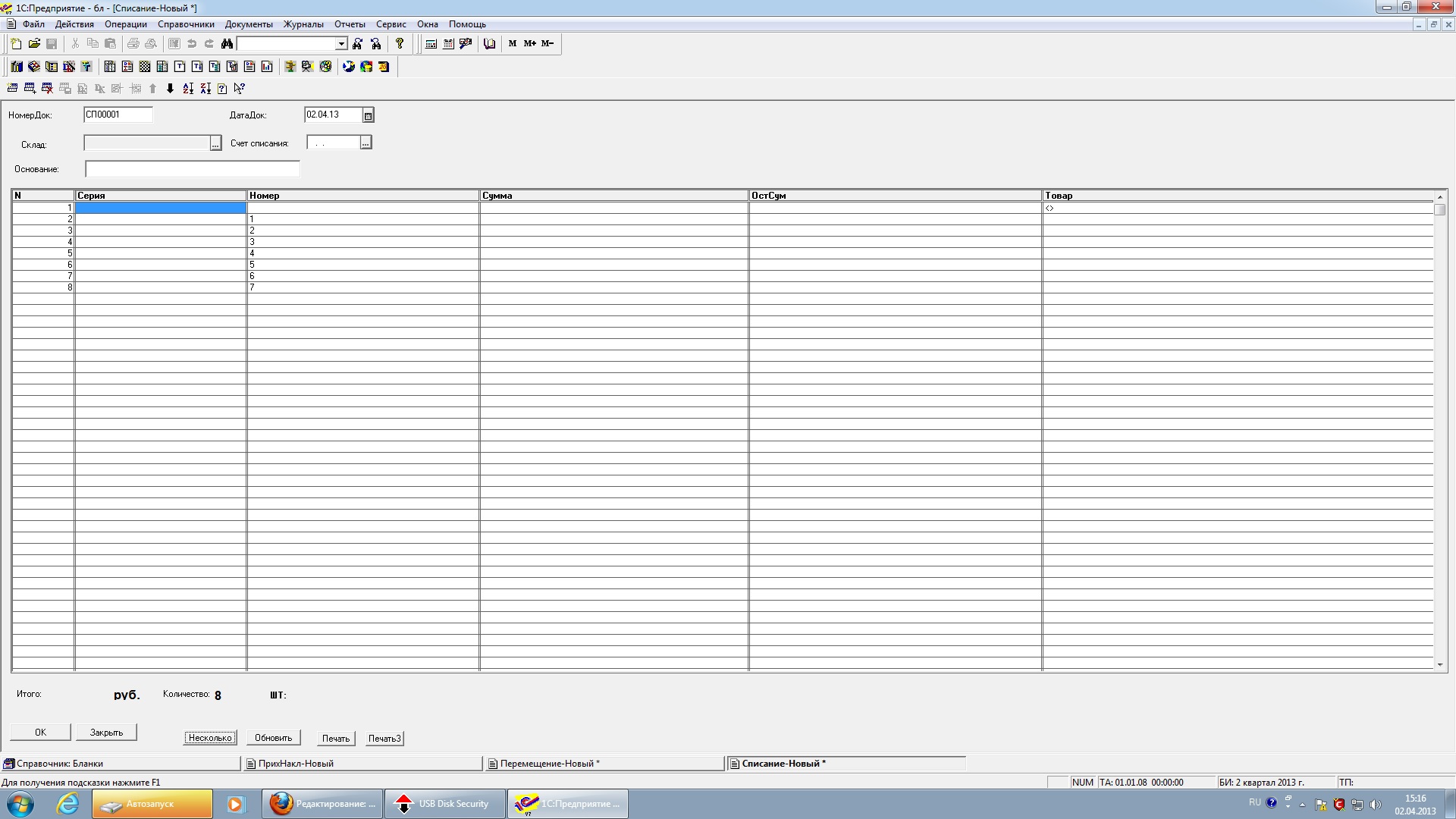
Task: Open the Calculator toolbar icon
Action: coord(431,44)
